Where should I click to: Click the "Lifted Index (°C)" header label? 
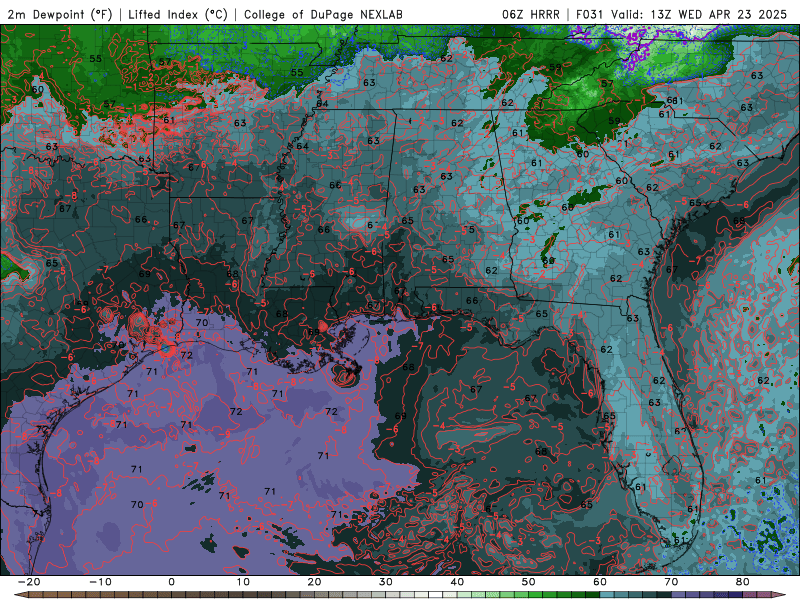coord(178,14)
